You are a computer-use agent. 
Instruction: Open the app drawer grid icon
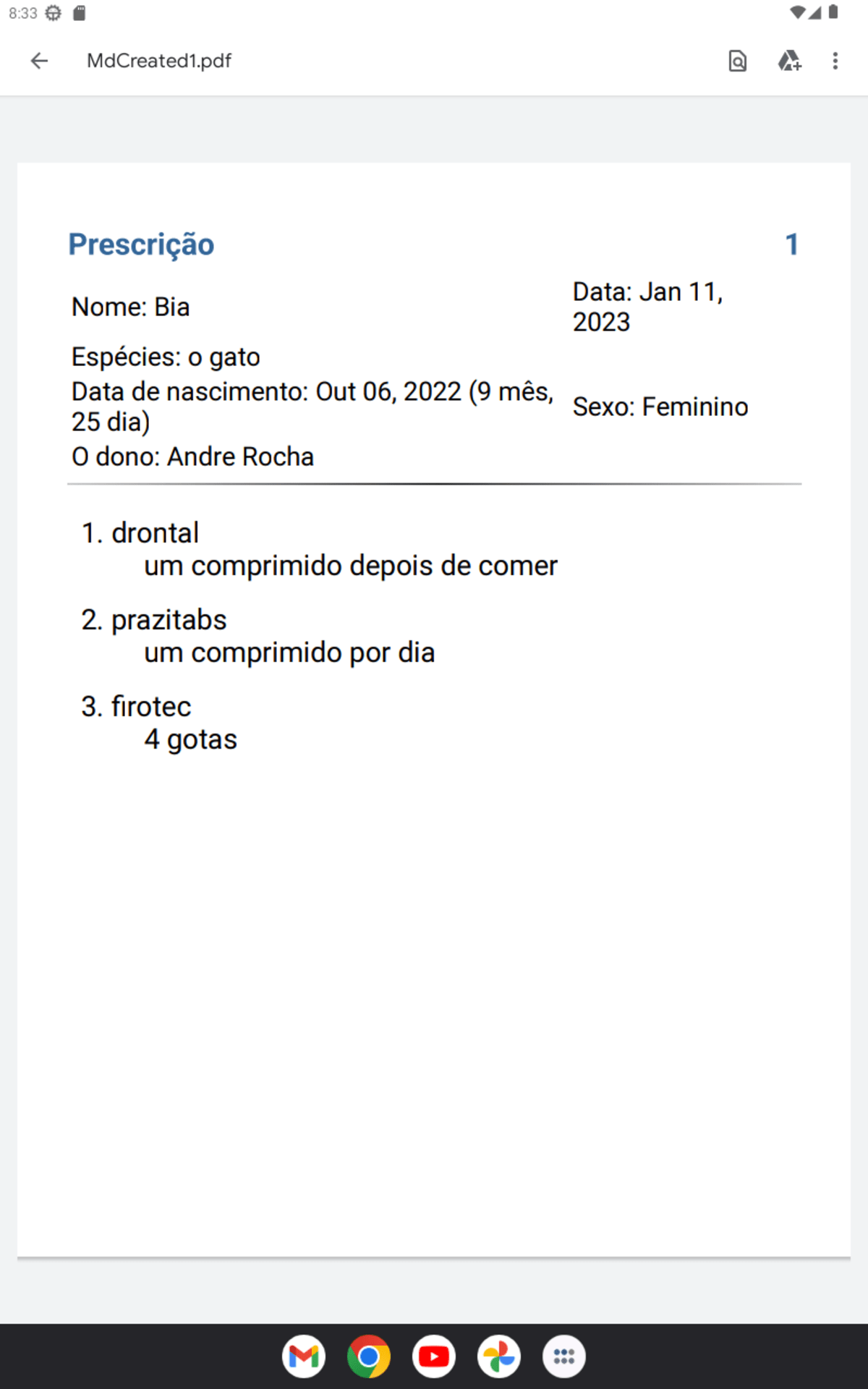point(564,1356)
